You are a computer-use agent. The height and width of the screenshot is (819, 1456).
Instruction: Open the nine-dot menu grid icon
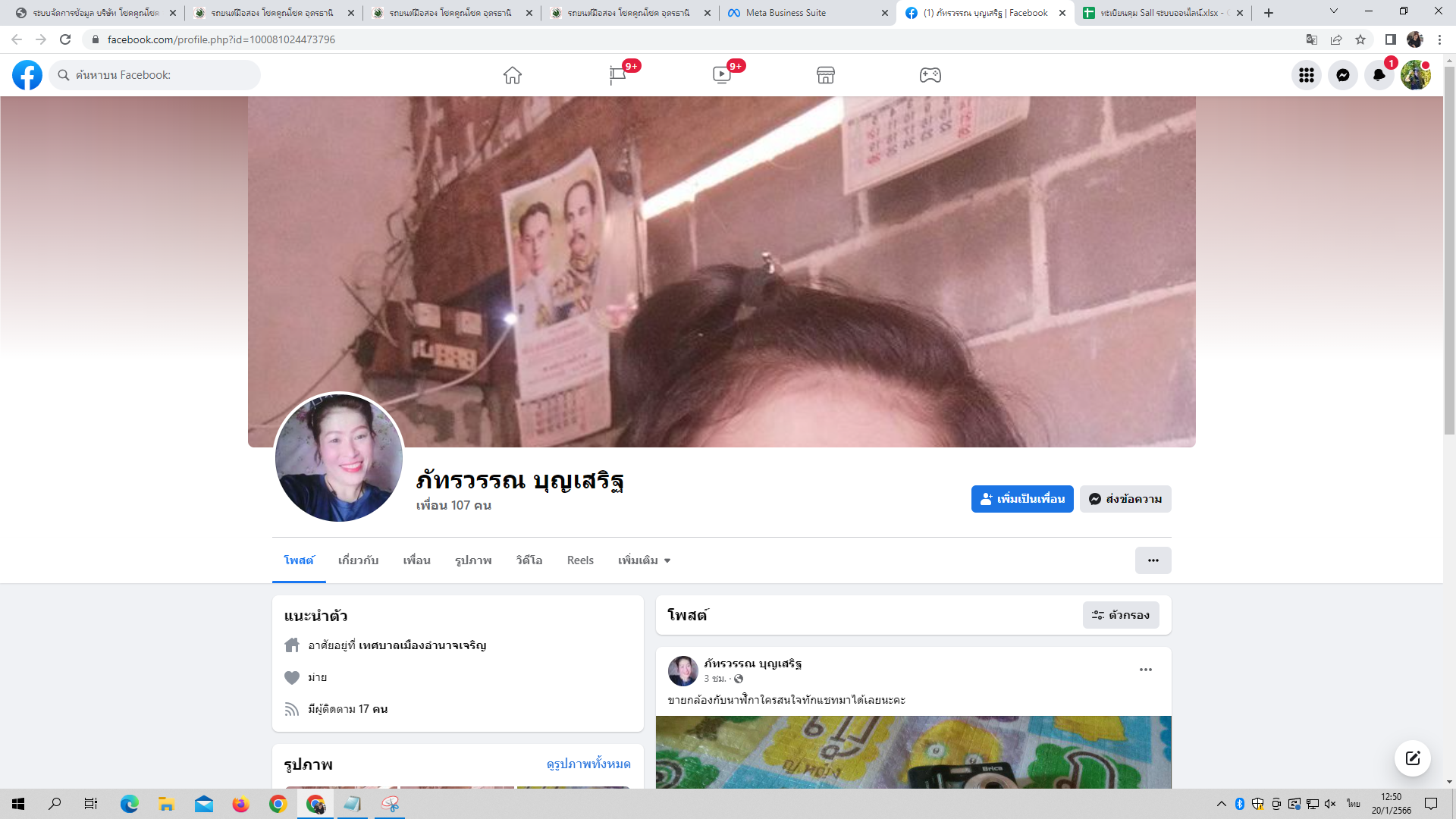click(x=1307, y=75)
